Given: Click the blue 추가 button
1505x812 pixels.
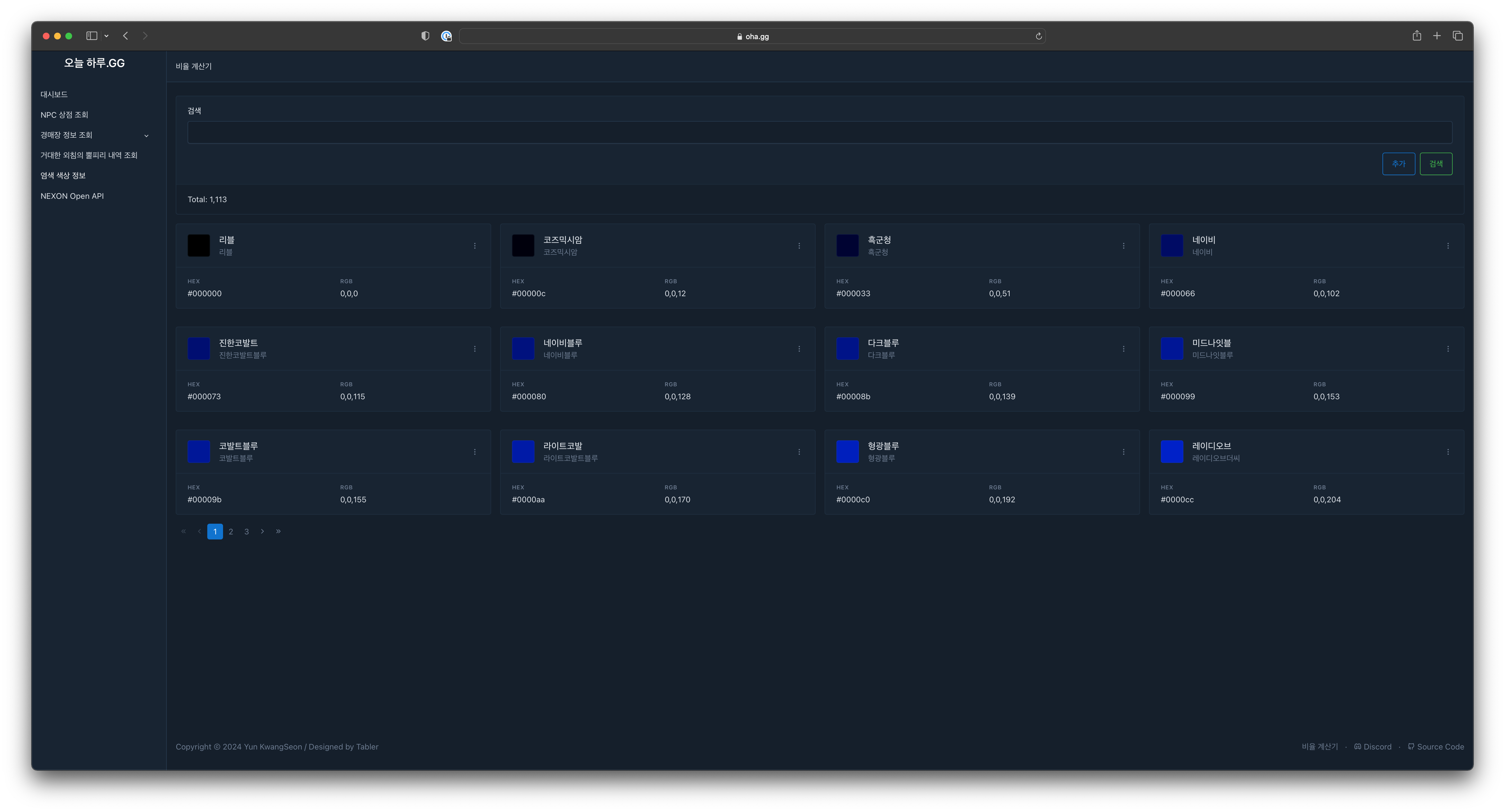Looking at the screenshot, I should click(1398, 164).
